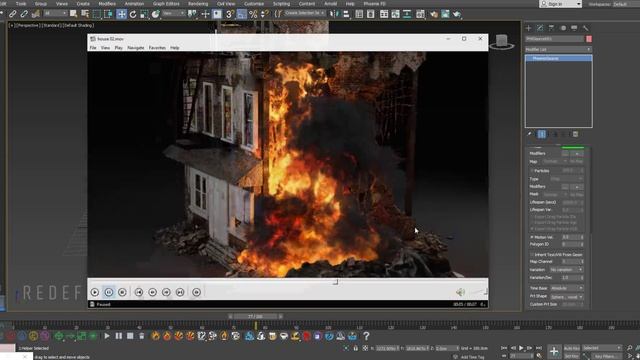The width and height of the screenshot is (640, 360).
Task: Open the Selected key filter dropdown
Action: pyautogui.click(x=602, y=348)
